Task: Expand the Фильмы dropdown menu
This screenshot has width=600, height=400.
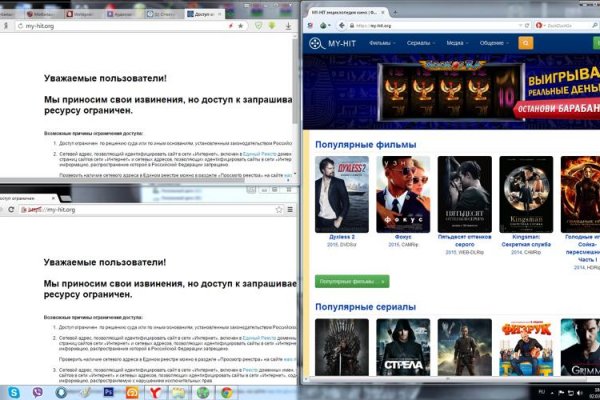Action: [383, 44]
